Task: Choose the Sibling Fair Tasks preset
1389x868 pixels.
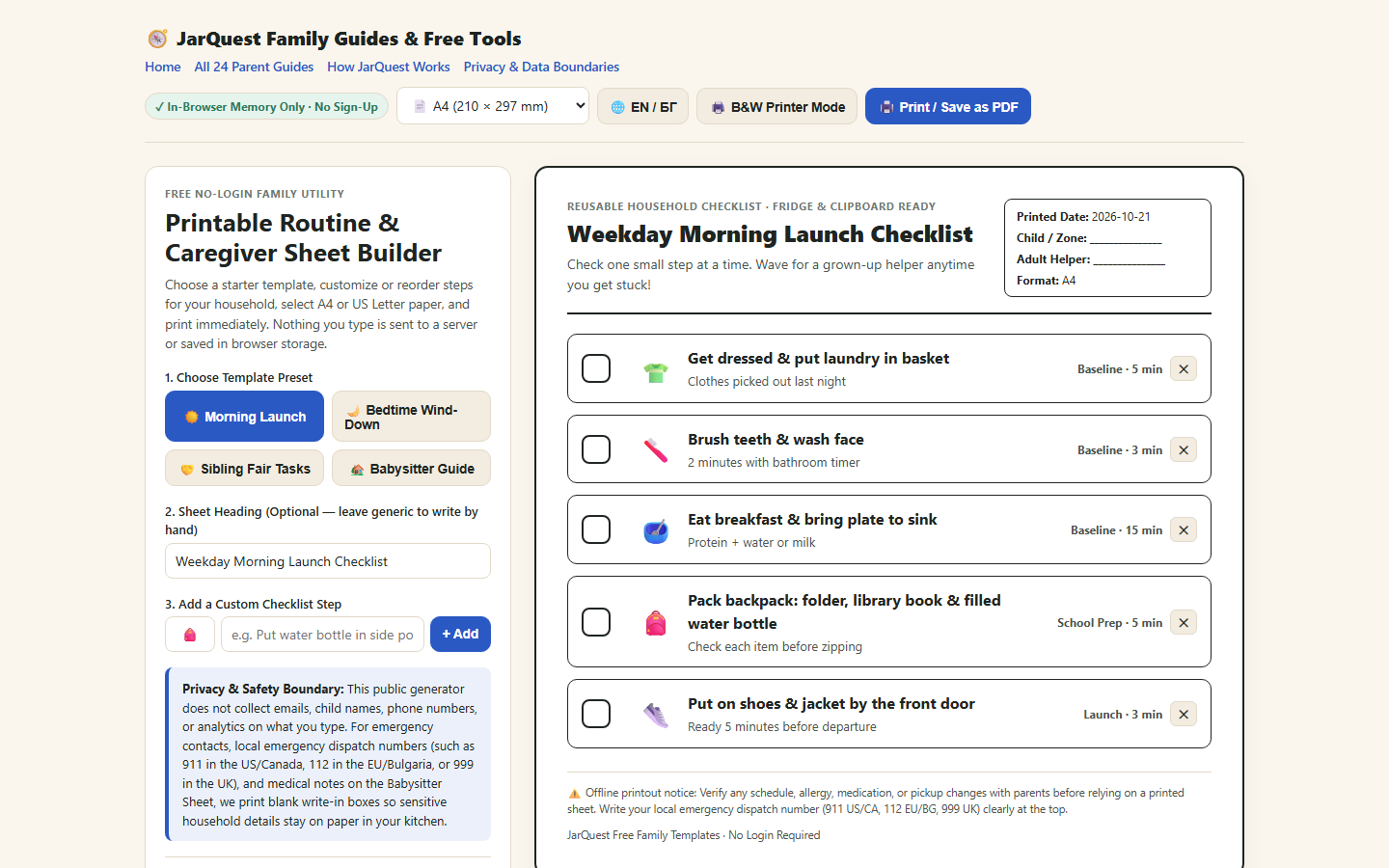Action: pyautogui.click(x=244, y=469)
